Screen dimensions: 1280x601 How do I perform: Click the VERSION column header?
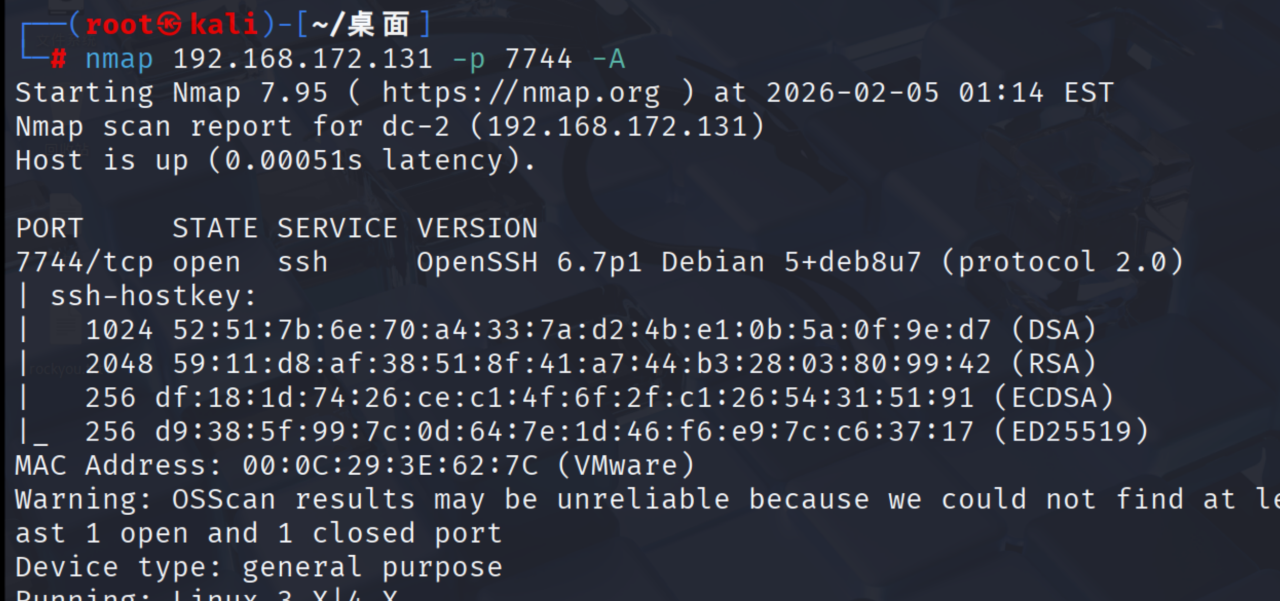pyautogui.click(x=477, y=228)
